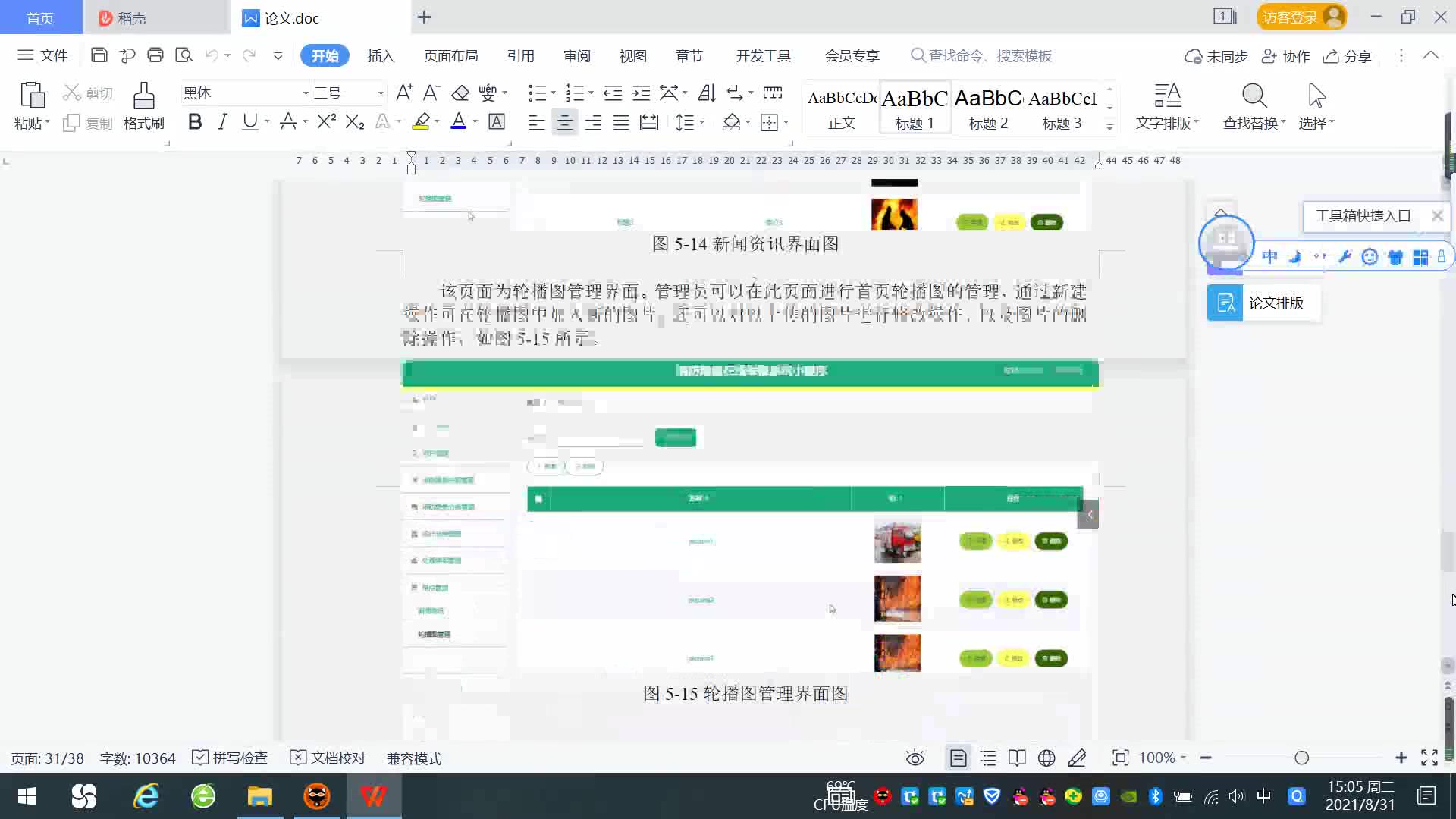Click the 论文排版 button in side panel
Image resolution: width=1456 pixels, height=819 pixels.
point(1263,303)
